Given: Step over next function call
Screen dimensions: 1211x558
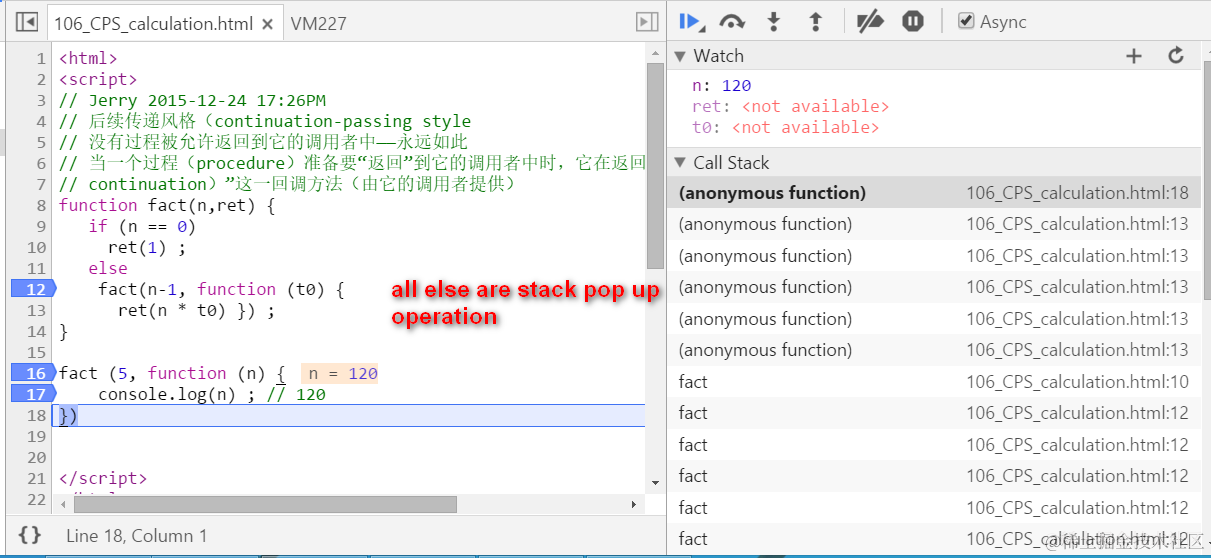Looking at the screenshot, I should pos(732,21).
